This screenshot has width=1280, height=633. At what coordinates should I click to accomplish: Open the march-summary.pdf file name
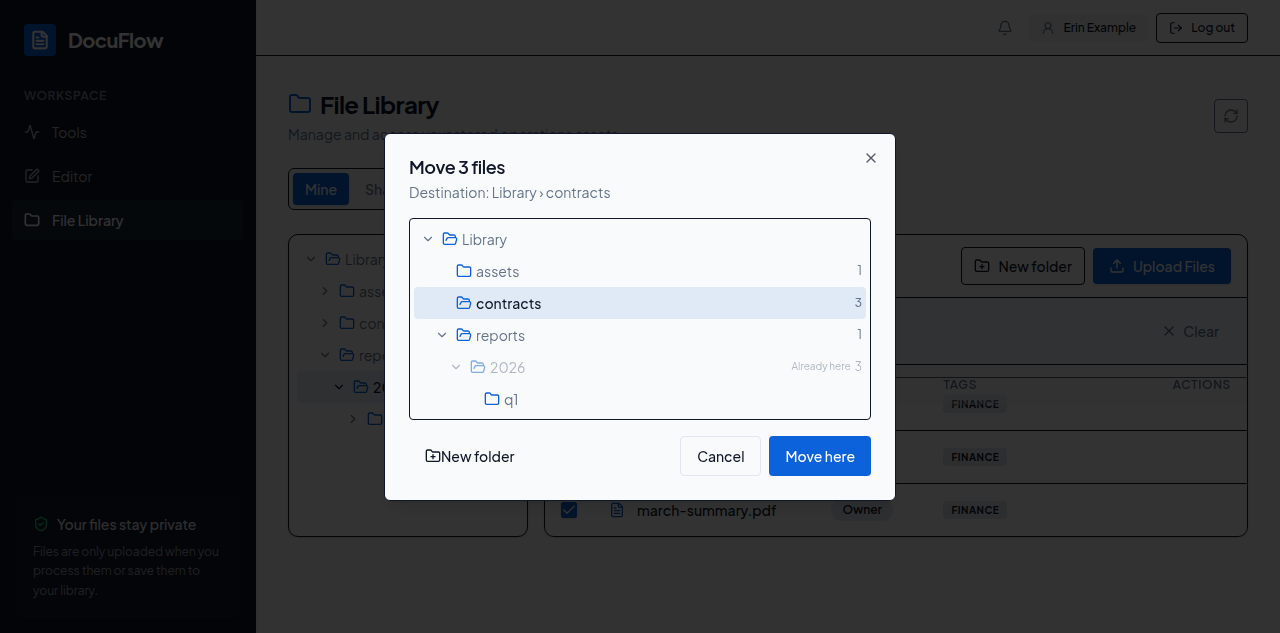point(706,511)
